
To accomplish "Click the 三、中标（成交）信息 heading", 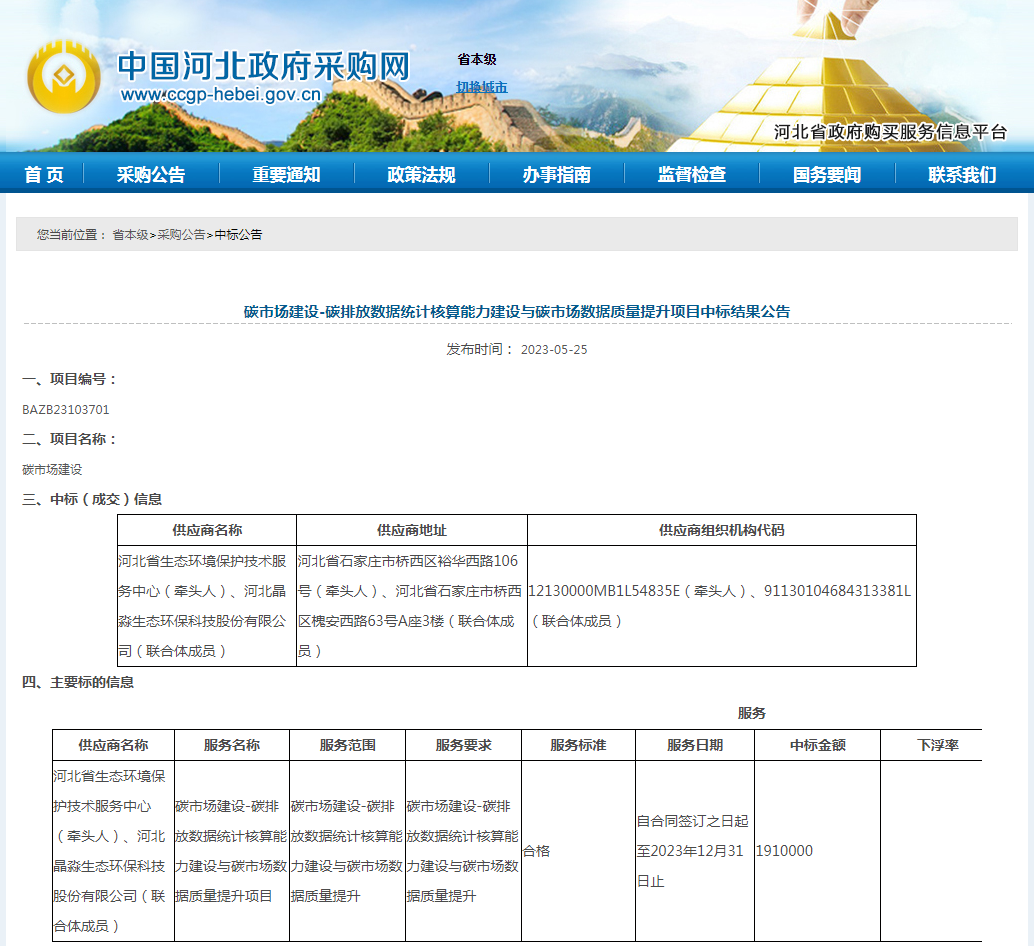I will tap(92, 499).
